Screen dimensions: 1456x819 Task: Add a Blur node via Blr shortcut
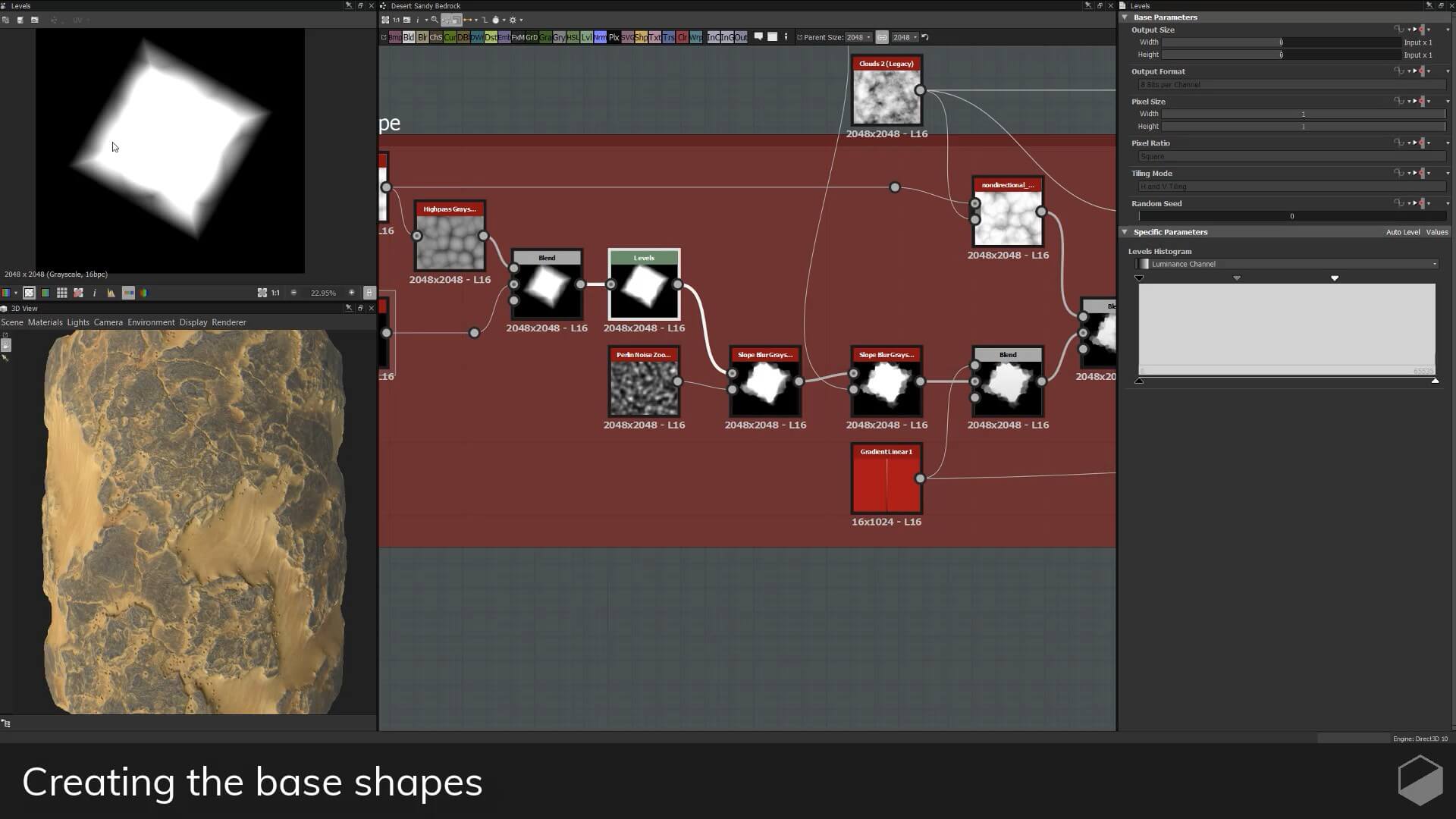(422, 37)
